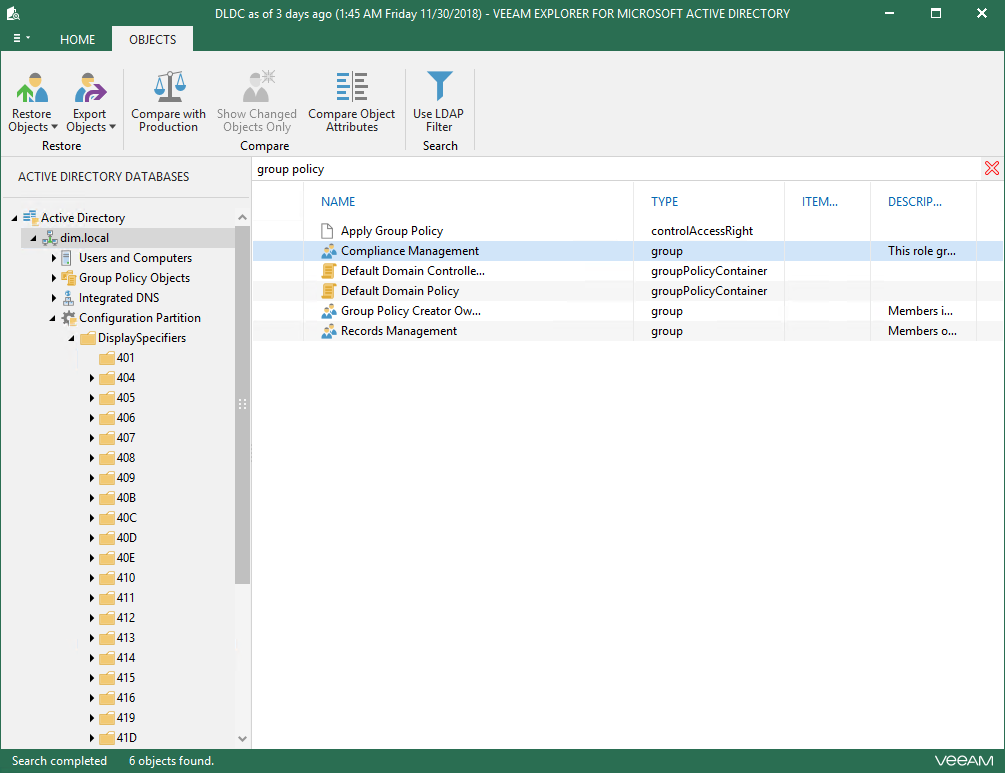Clear the search with red X
Image resolution: width=1005 pixels, height=773 pixels.
(x=992, y=169)
